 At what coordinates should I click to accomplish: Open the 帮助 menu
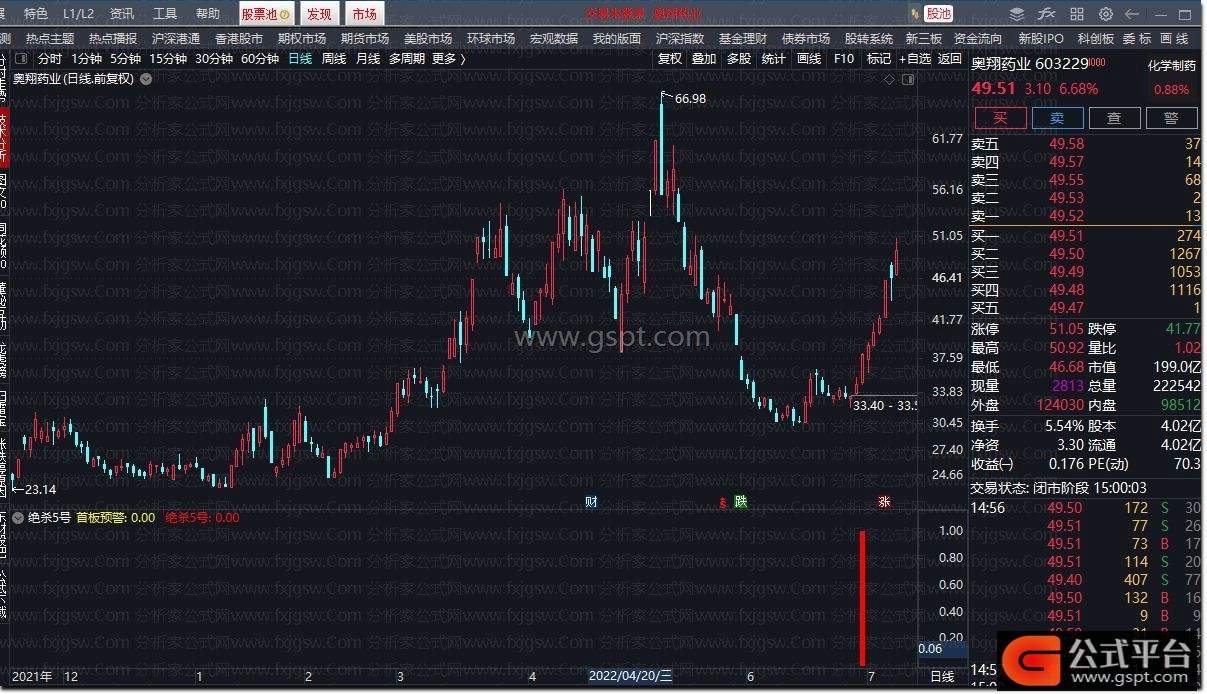point(208,14)
